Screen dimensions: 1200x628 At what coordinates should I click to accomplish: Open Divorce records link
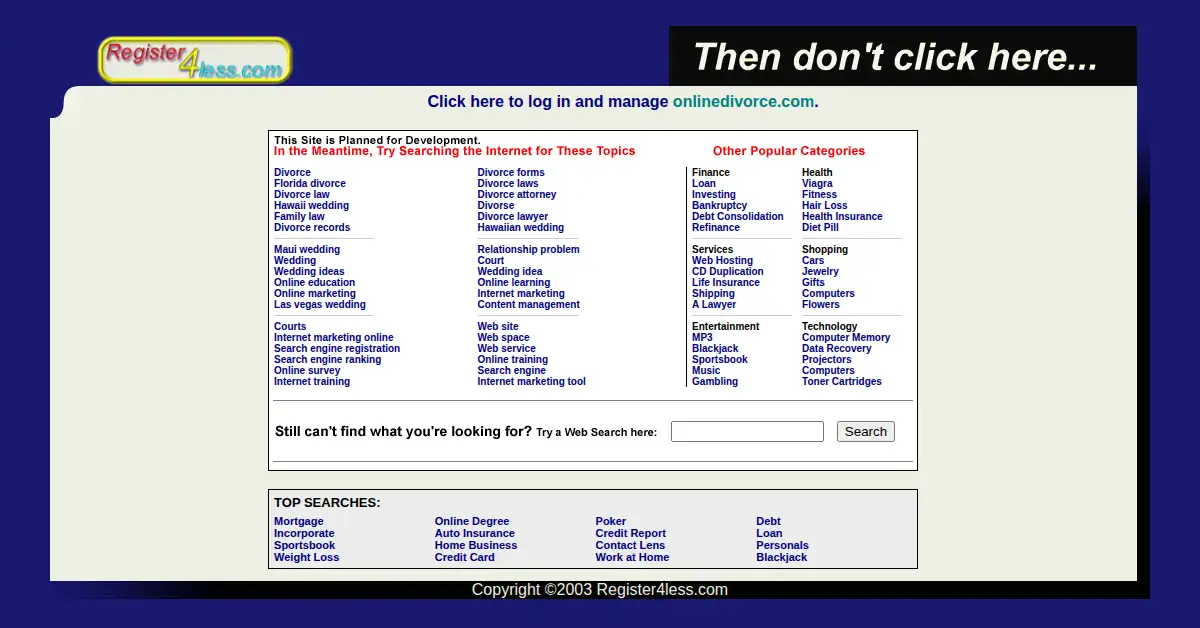coord(312,228)
